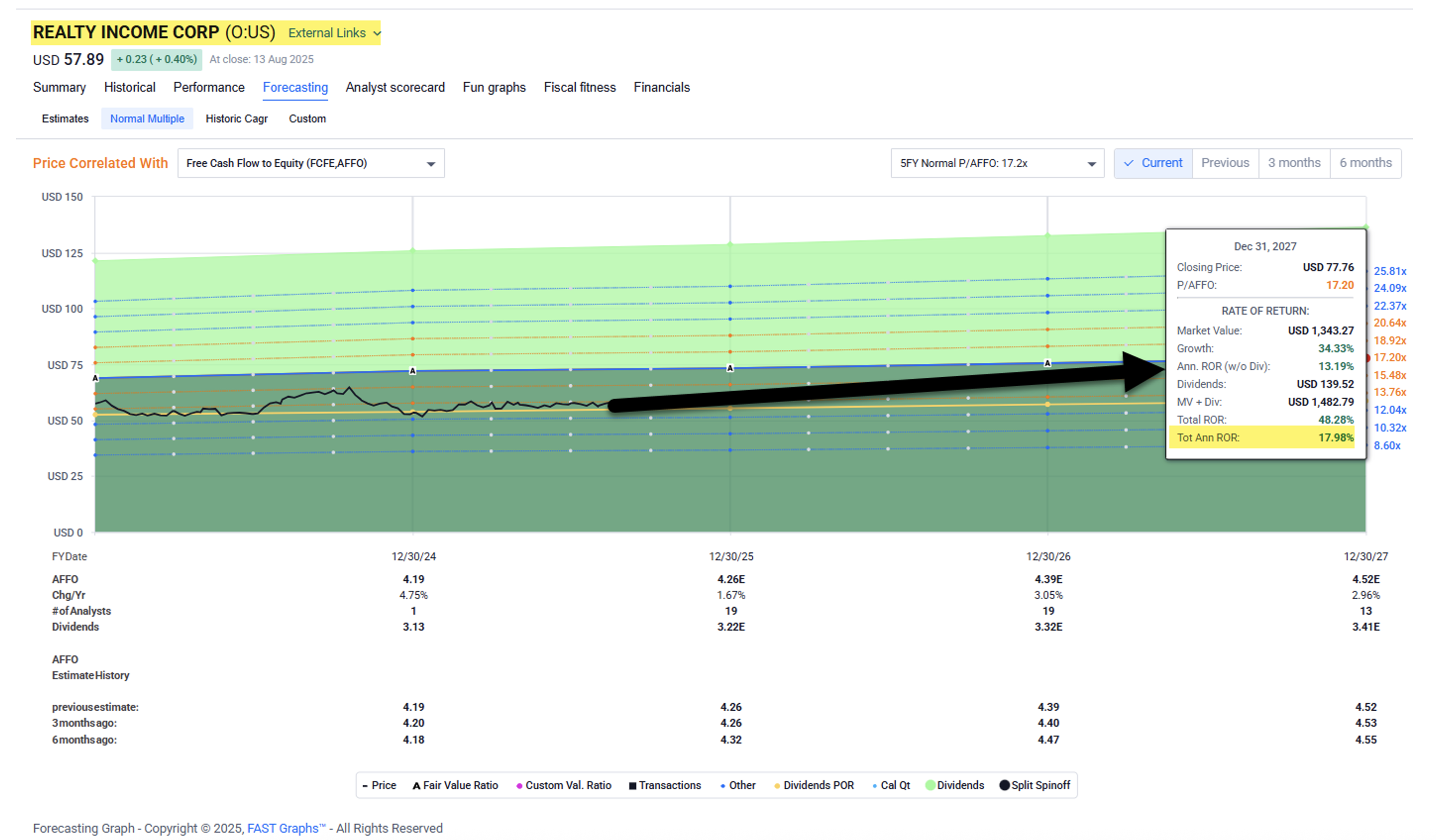Click the 12/30/27 FYDate label
This screenshot has width=1436, height=840.
point(1365,556)
